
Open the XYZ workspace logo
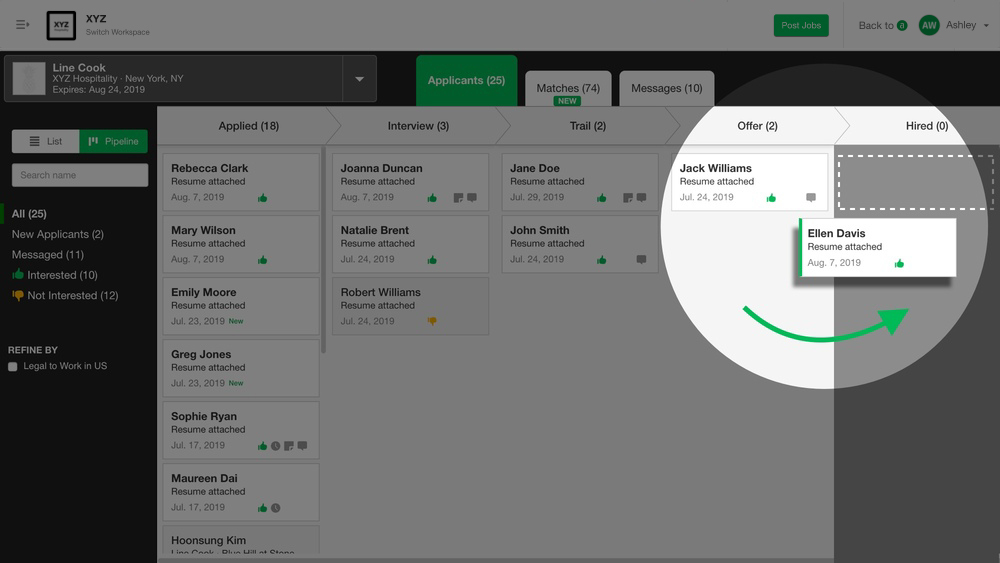(x=61, y=26)
